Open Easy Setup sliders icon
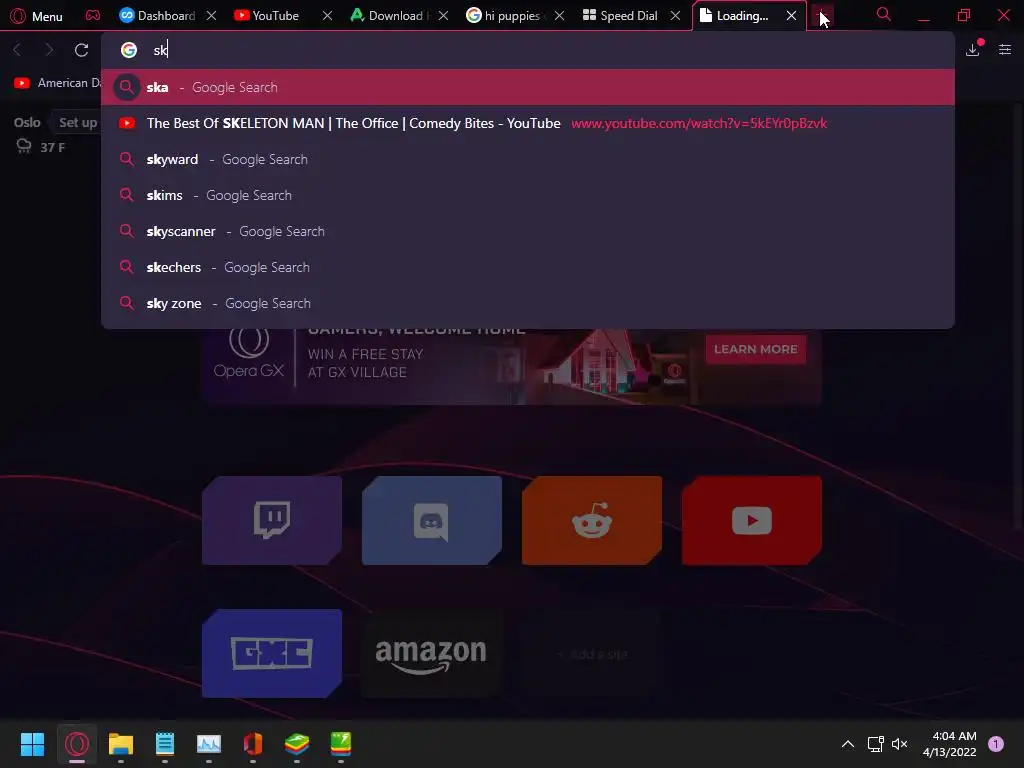Image resolution: width=1024 pixels, height=768 pixels. point(1005,50)
